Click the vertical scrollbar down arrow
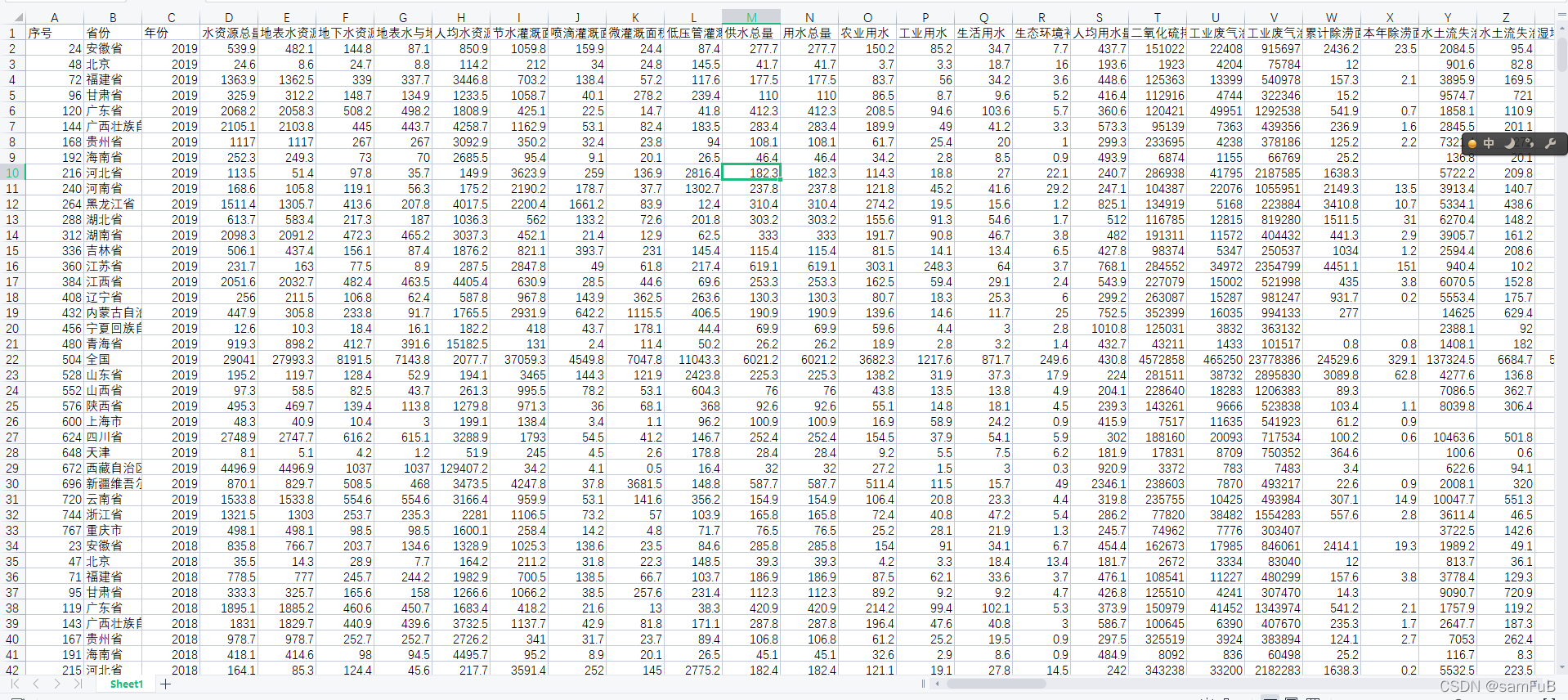Screen dimensions: 1568x700 pos(1561,667)
